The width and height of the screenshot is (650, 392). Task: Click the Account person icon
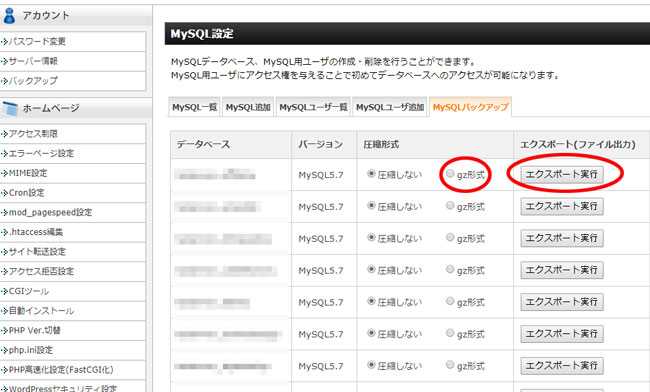pos(9,15)
